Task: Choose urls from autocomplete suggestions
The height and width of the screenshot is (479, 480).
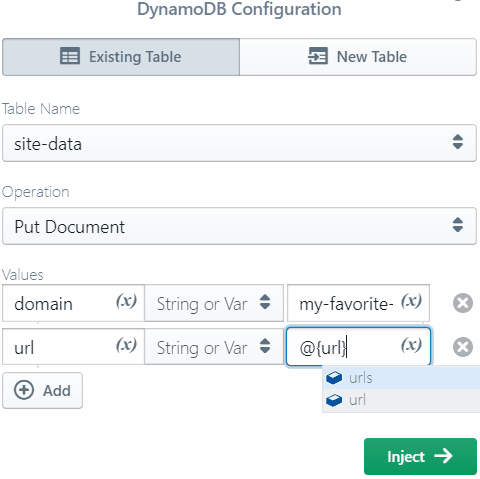Action: click(x=401, y=378)
